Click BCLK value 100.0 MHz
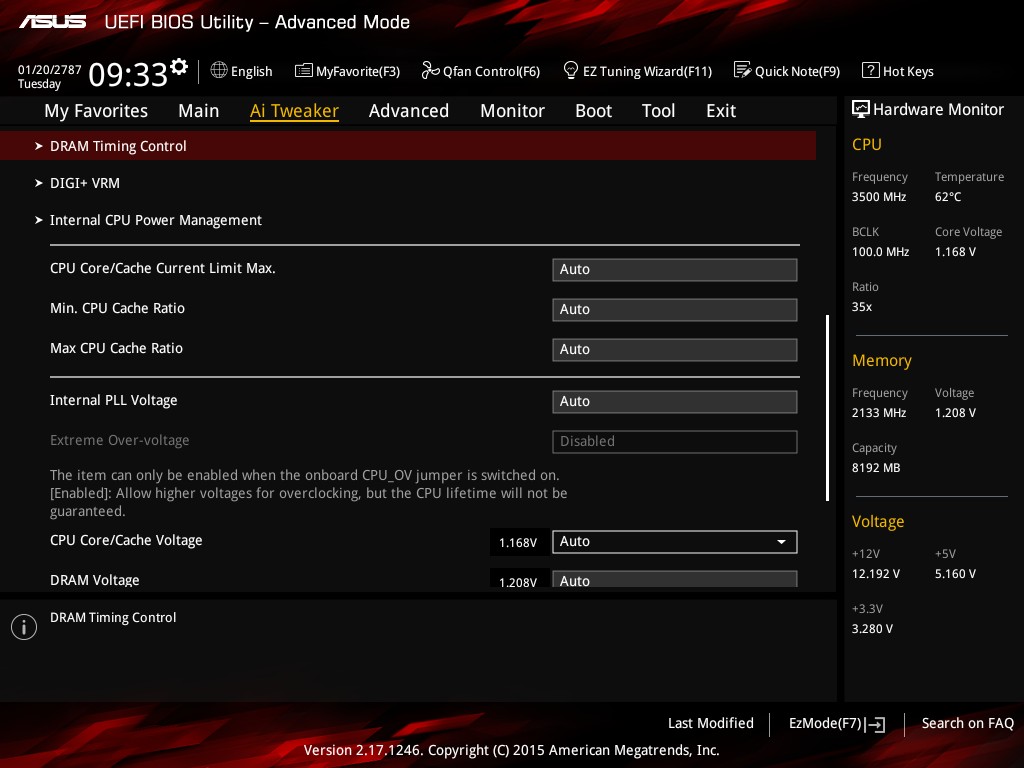Viewport: 1024px width, 768px height. (x=880, y=251)
